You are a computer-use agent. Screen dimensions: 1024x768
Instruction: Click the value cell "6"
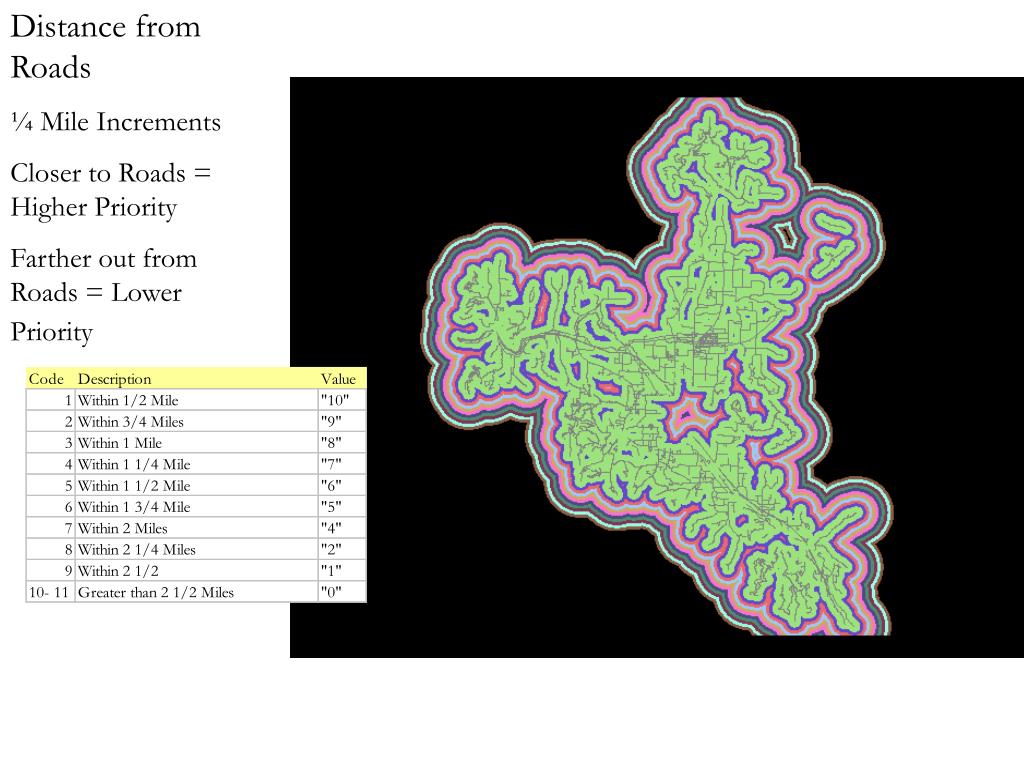pos(342,486)
